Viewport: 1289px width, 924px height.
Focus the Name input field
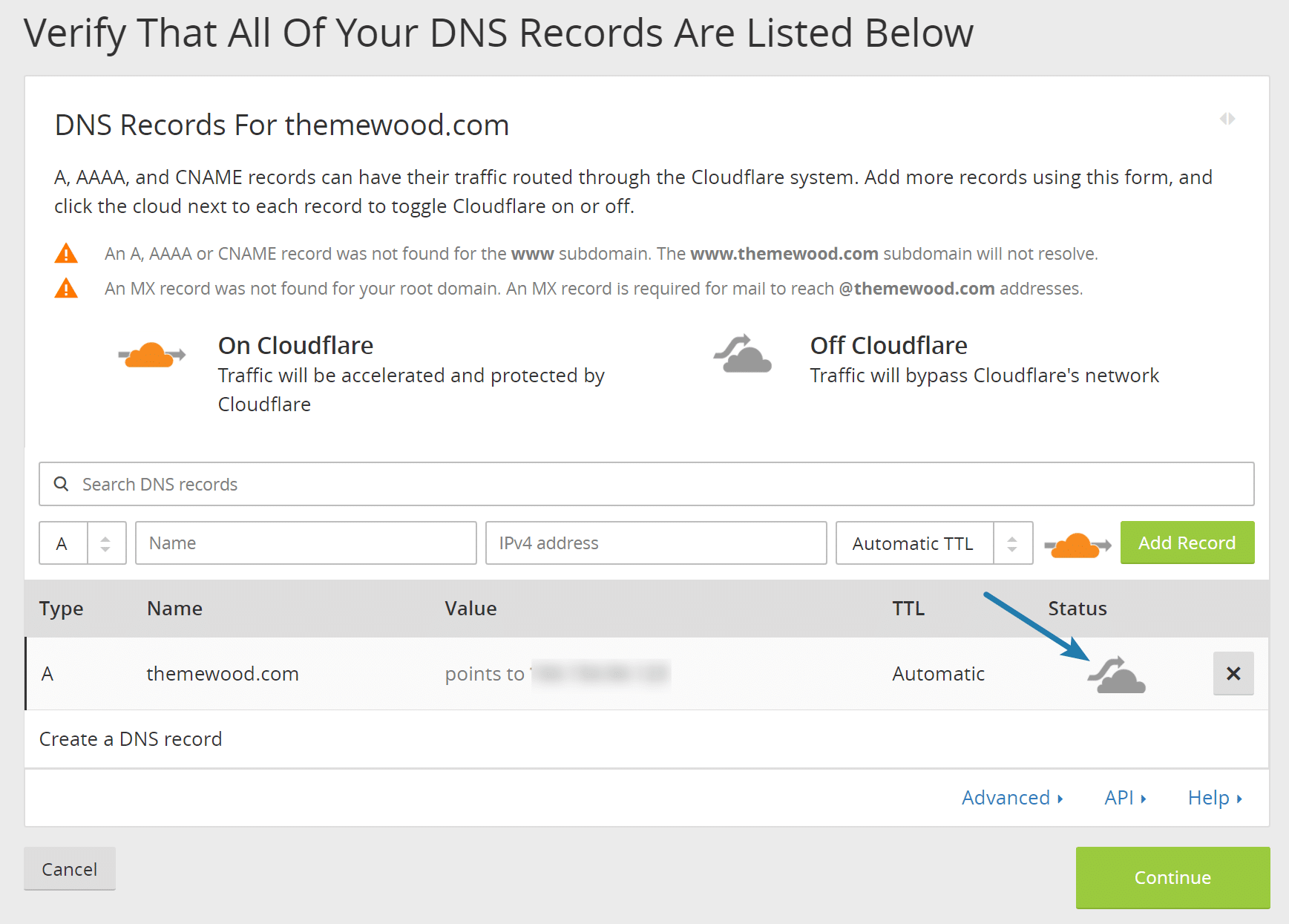306,543
